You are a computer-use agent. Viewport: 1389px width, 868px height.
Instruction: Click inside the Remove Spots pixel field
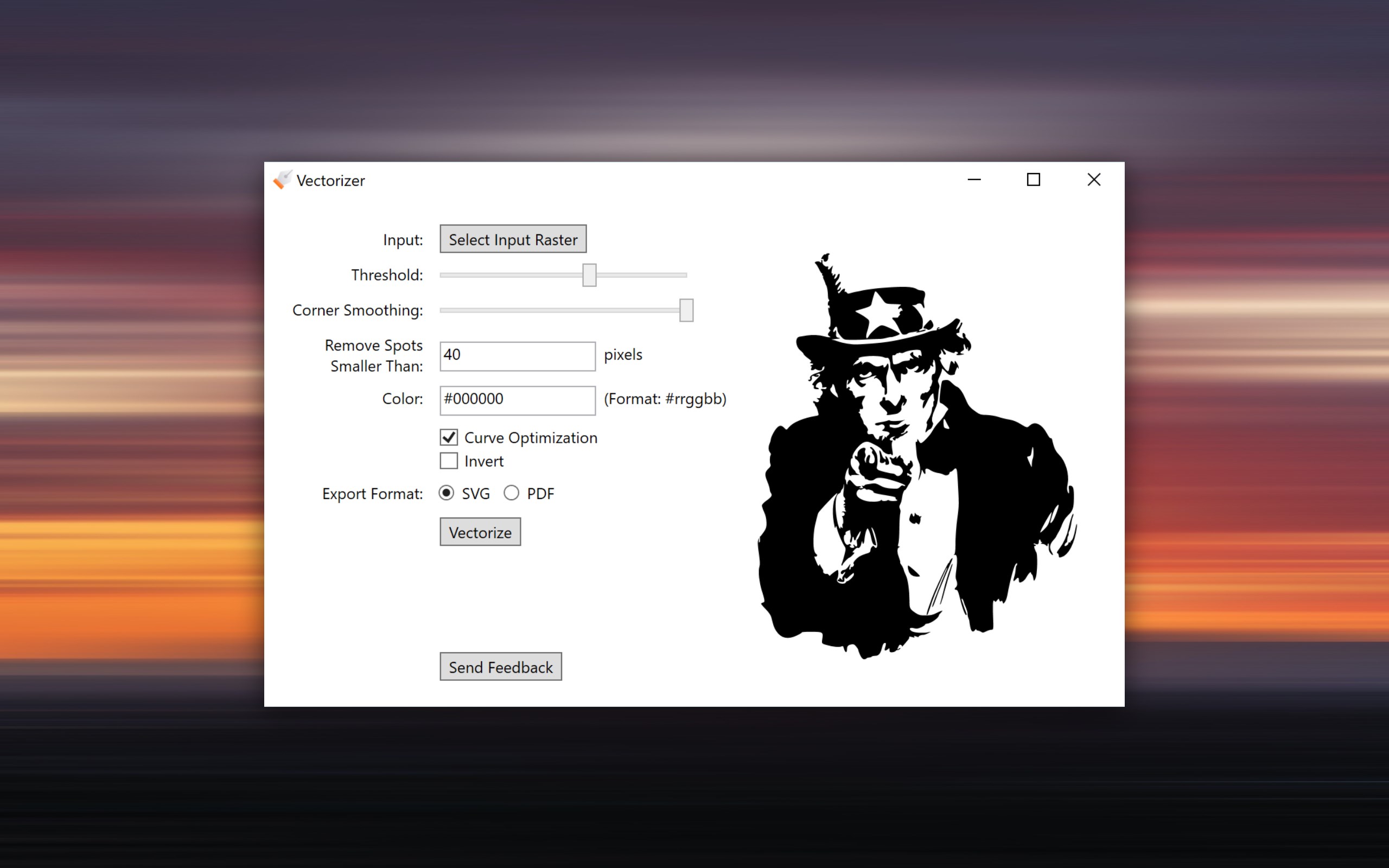[x=517, y=355]
